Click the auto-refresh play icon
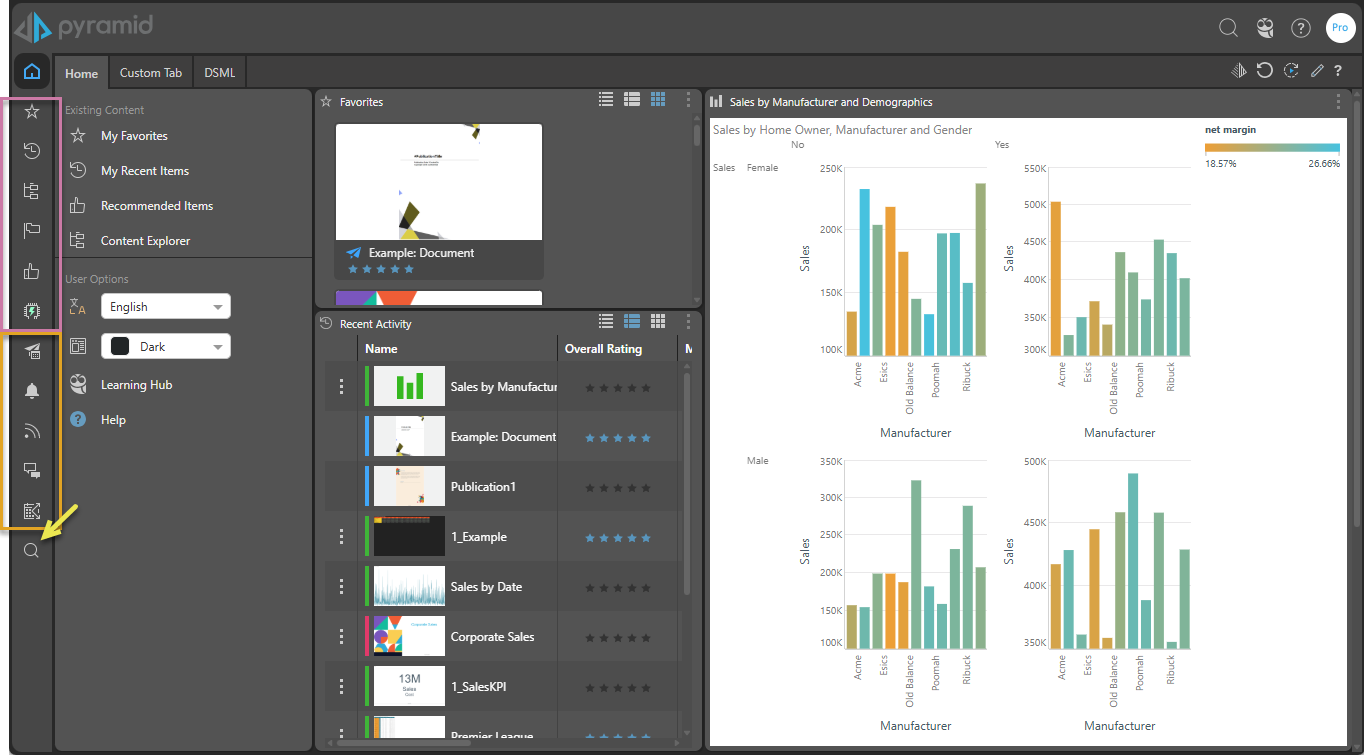The image size is (1364, 755). click(x=1291, y=70)
